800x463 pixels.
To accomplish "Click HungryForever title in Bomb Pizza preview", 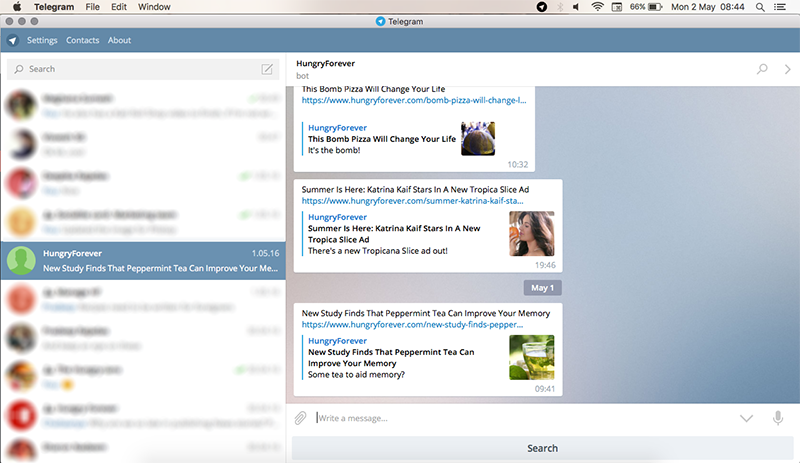I will pos(337,128).
